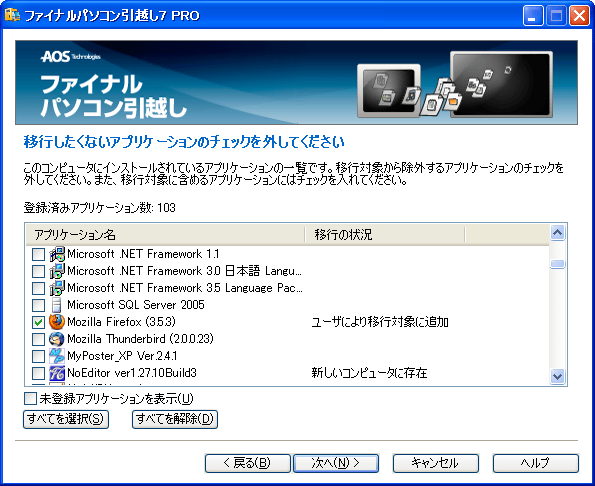
Task: Click the NoEditor icon
Action: pos(57,373)
